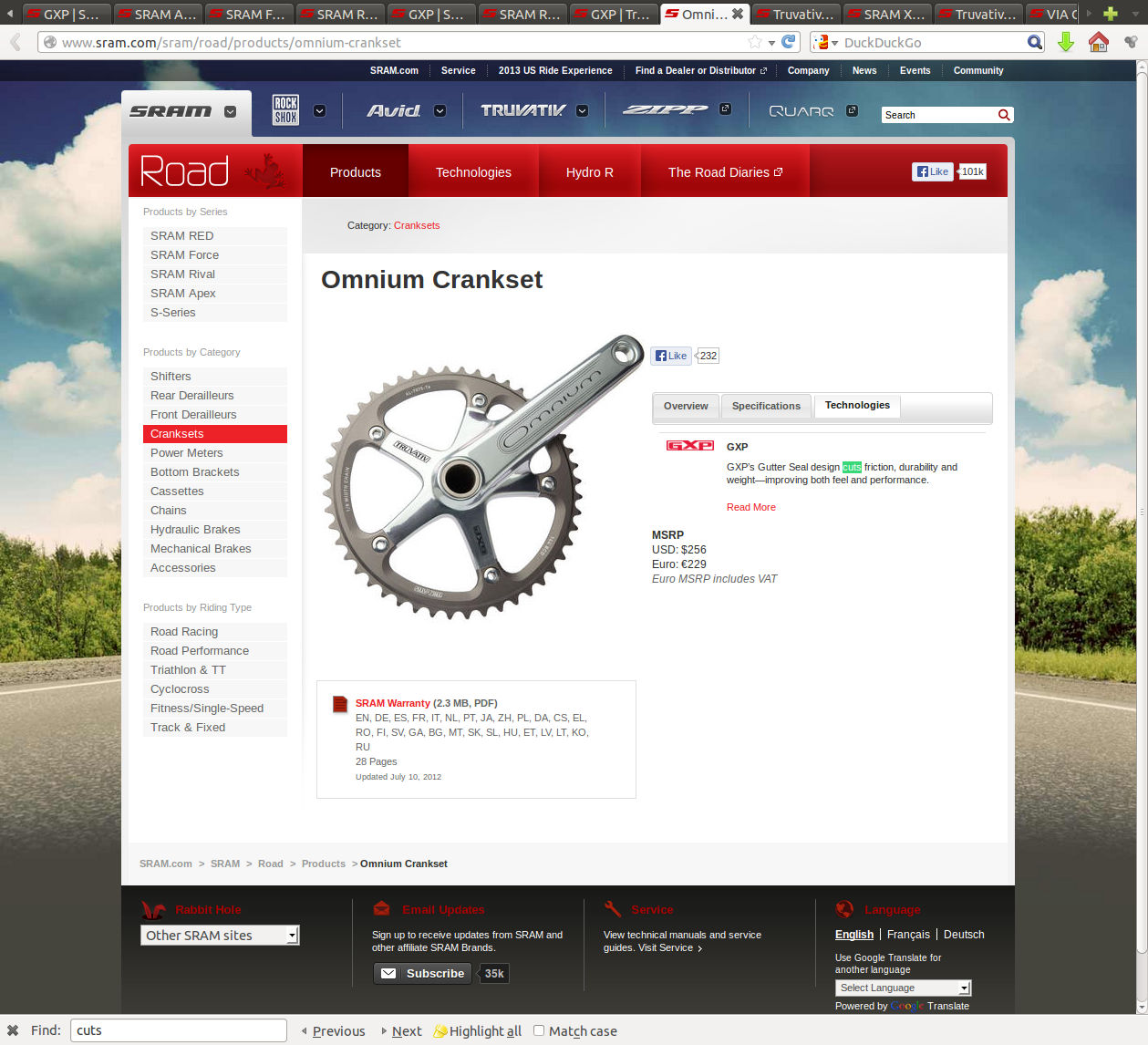
Task: Select the Technologies product tab
Action: tap(857, 405)
